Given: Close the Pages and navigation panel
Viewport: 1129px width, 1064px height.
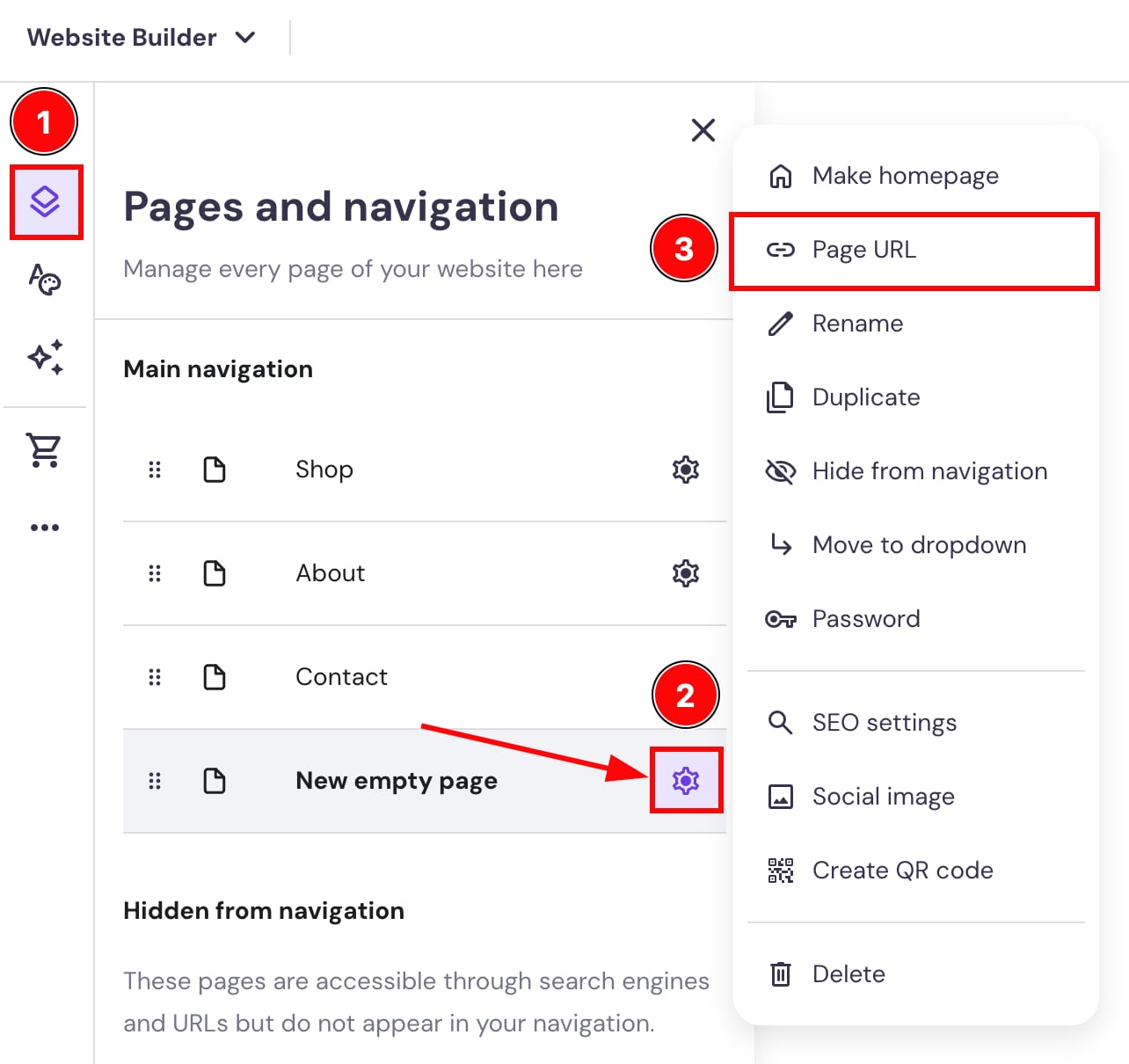Looking at the screenshot, I should point(703,130).
